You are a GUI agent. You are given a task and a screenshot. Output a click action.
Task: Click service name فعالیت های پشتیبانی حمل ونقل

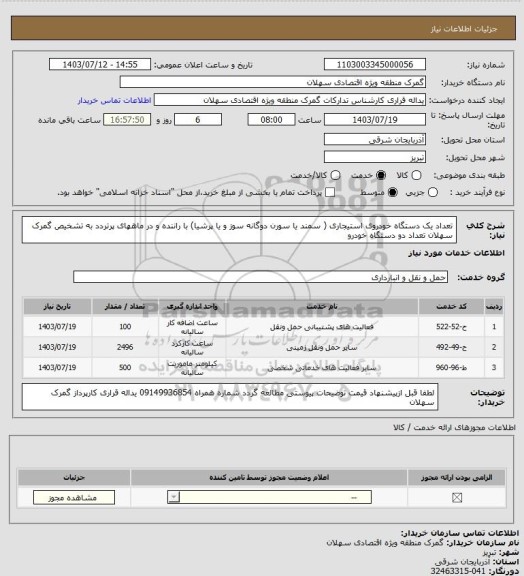(322, 327)
